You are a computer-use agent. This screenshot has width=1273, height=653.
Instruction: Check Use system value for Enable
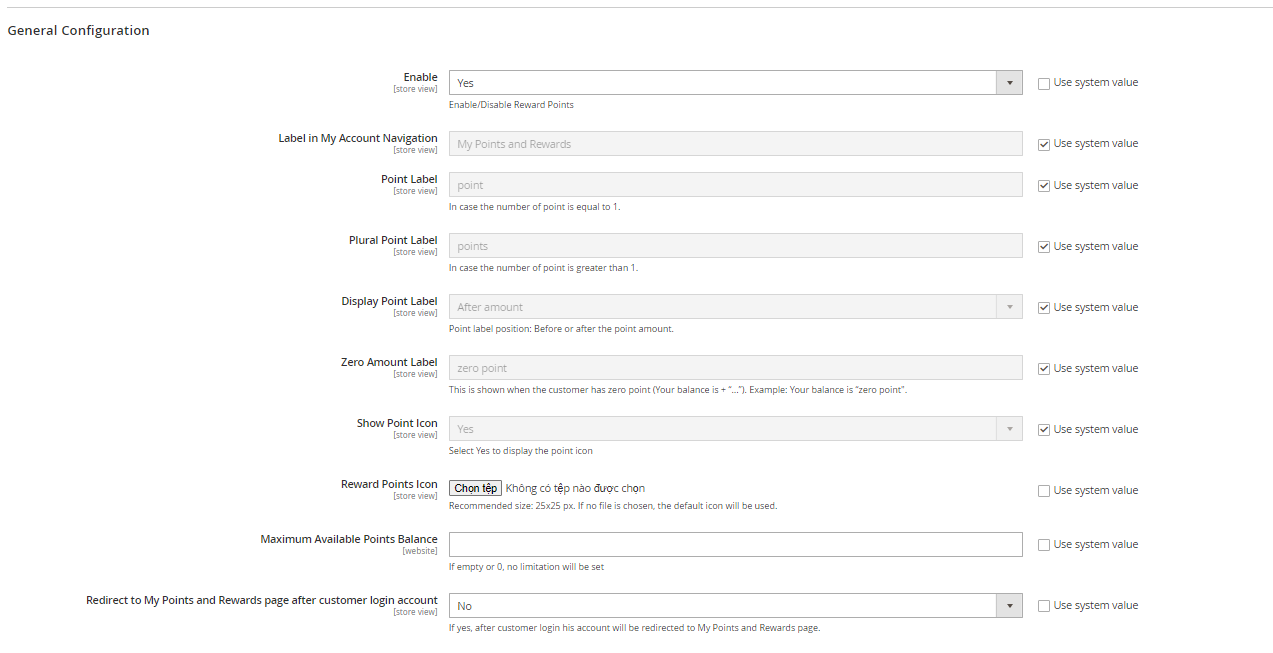[x=1044, y=84]
